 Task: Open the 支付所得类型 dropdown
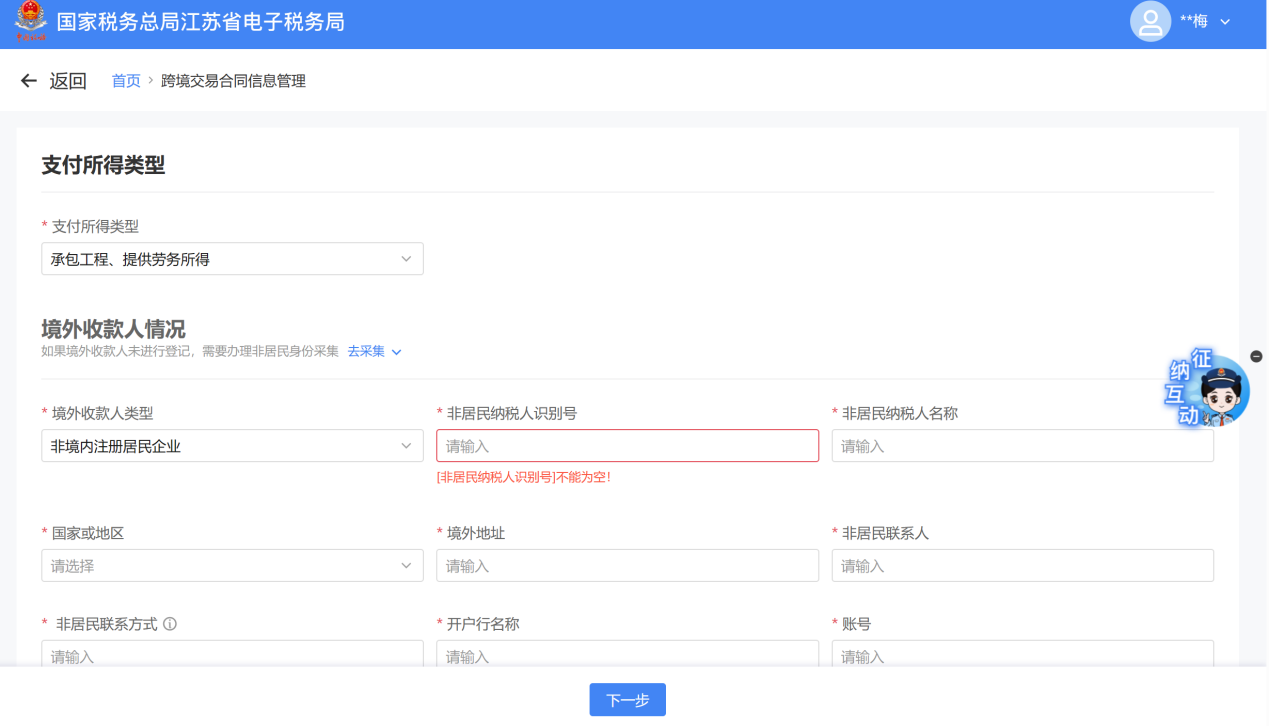click(x=232, y=259)
